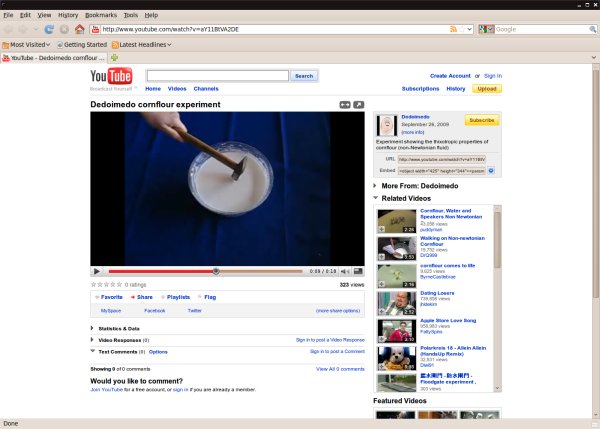This screenshot has width=600, height=429.
Task: Open the address bar URL dropdown arrow
Action: tap(470, 29)
